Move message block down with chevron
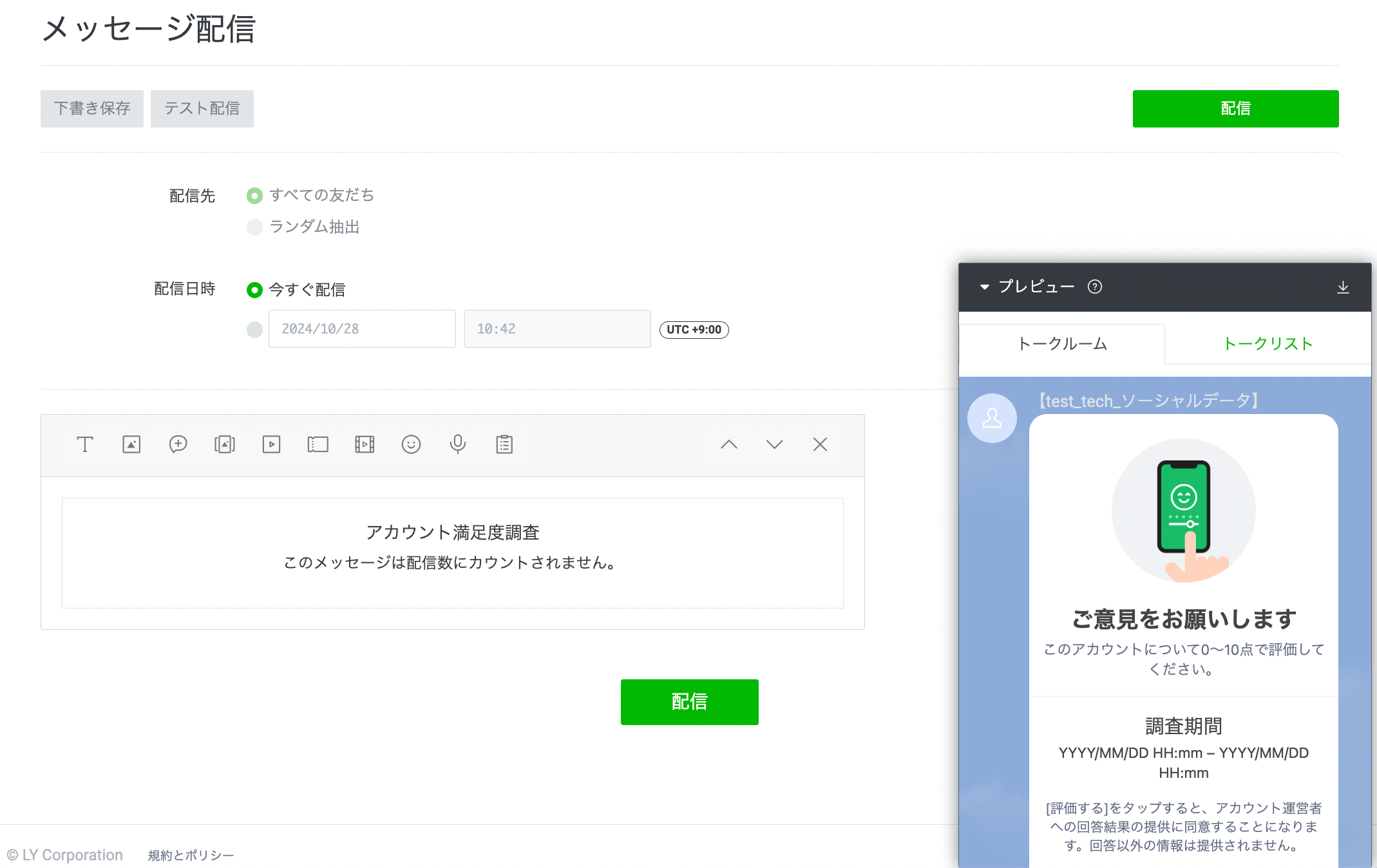Viewport: 1377px width, 868px height. 774,444
